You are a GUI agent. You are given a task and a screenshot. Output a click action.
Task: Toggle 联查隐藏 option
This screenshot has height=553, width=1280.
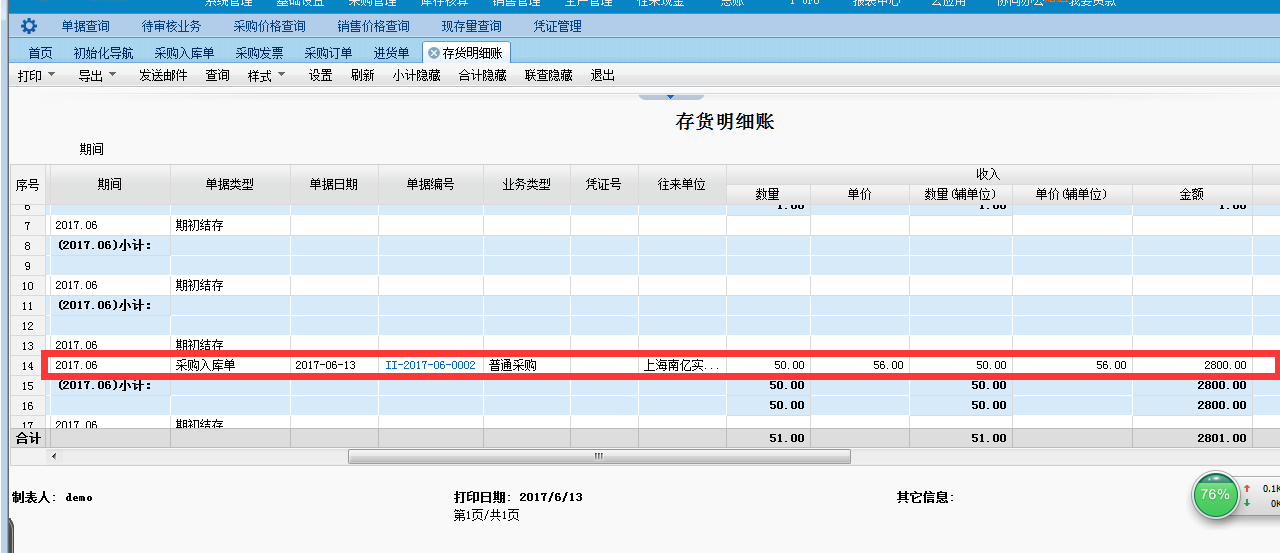click(549, 76)
